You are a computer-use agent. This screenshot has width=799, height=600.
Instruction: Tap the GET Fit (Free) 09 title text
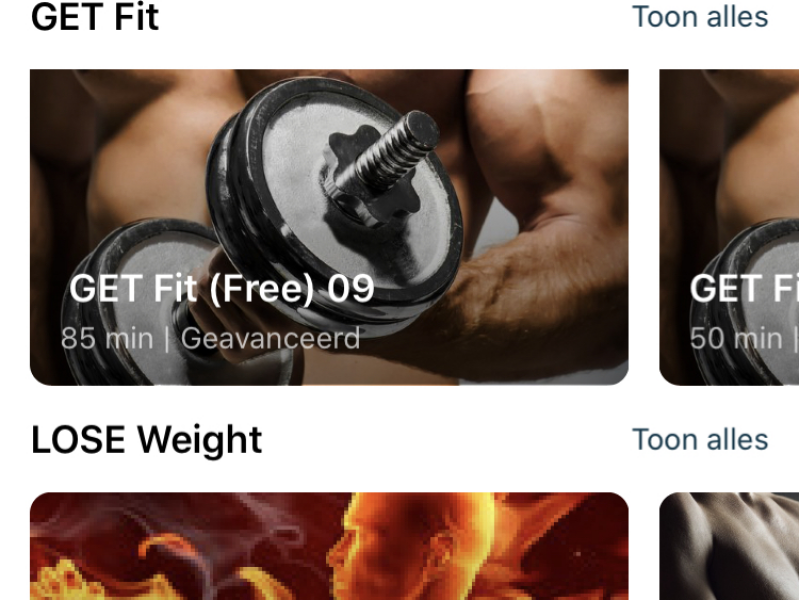coord(222,289)
